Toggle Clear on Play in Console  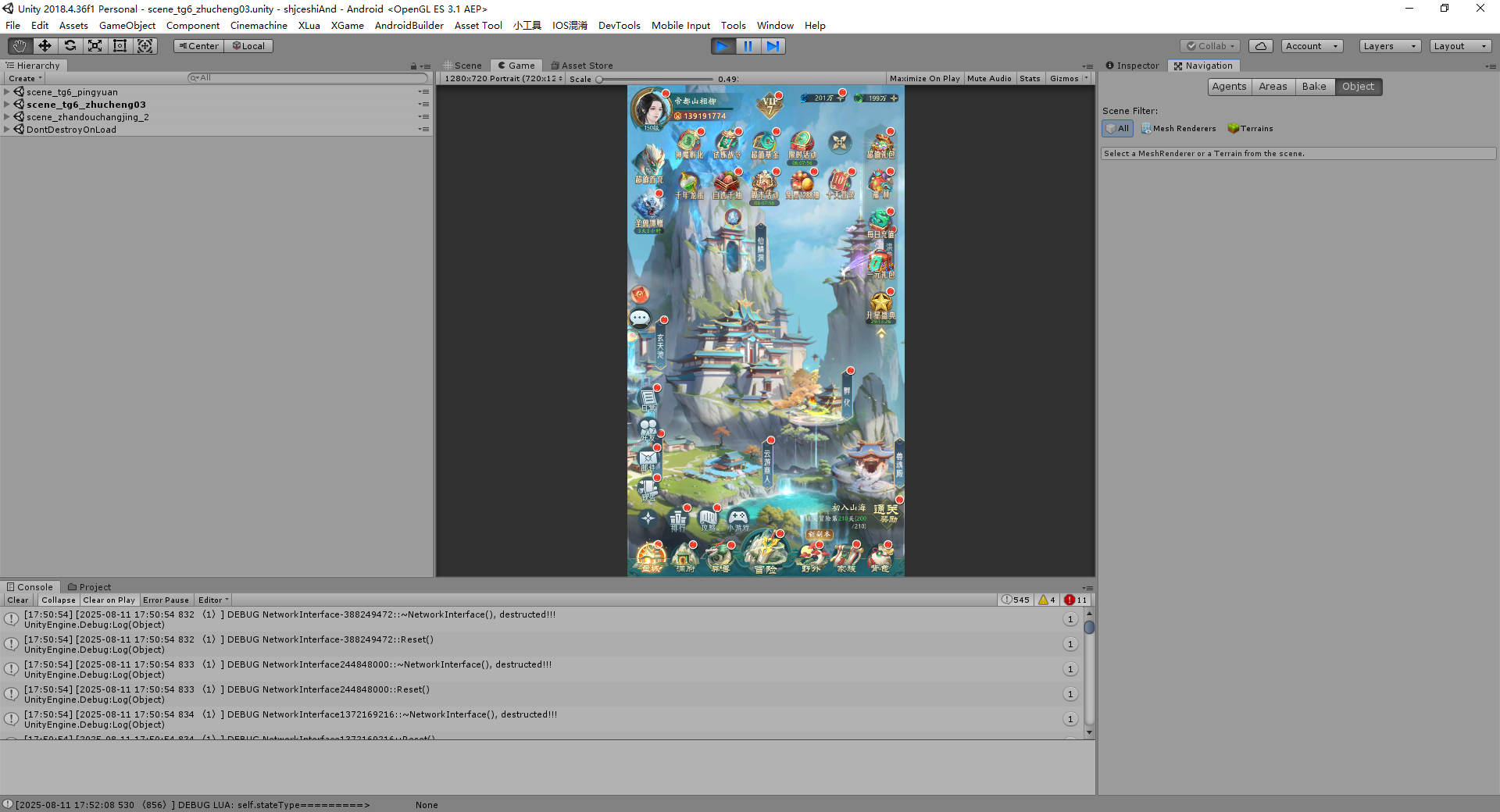pyautogui.click(x=109, y=600)
